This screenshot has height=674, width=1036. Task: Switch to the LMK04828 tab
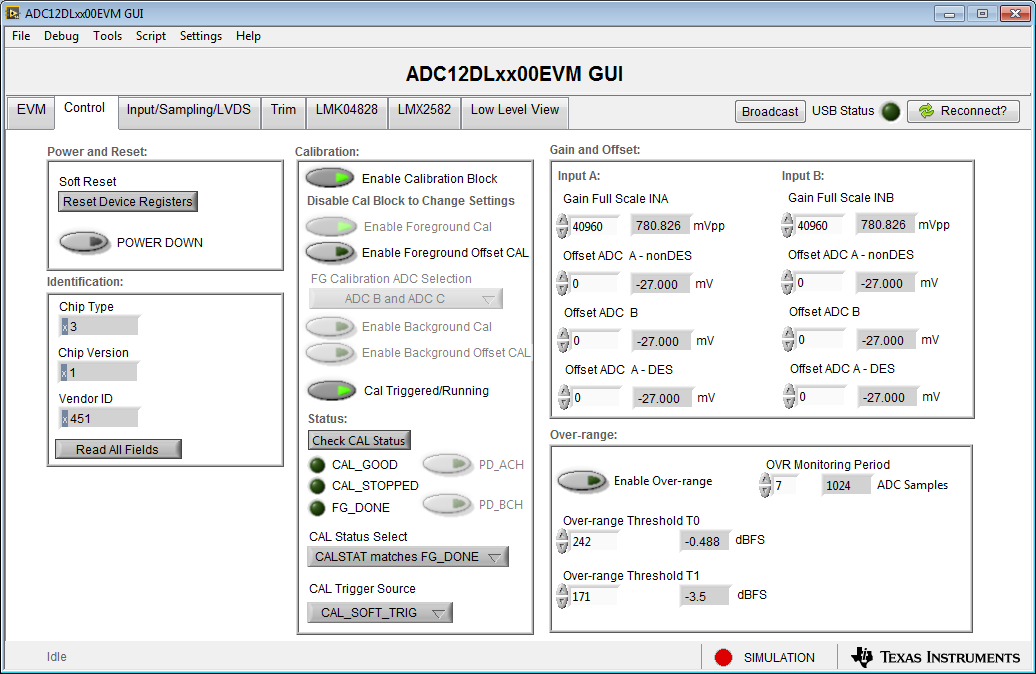(346, 112)
